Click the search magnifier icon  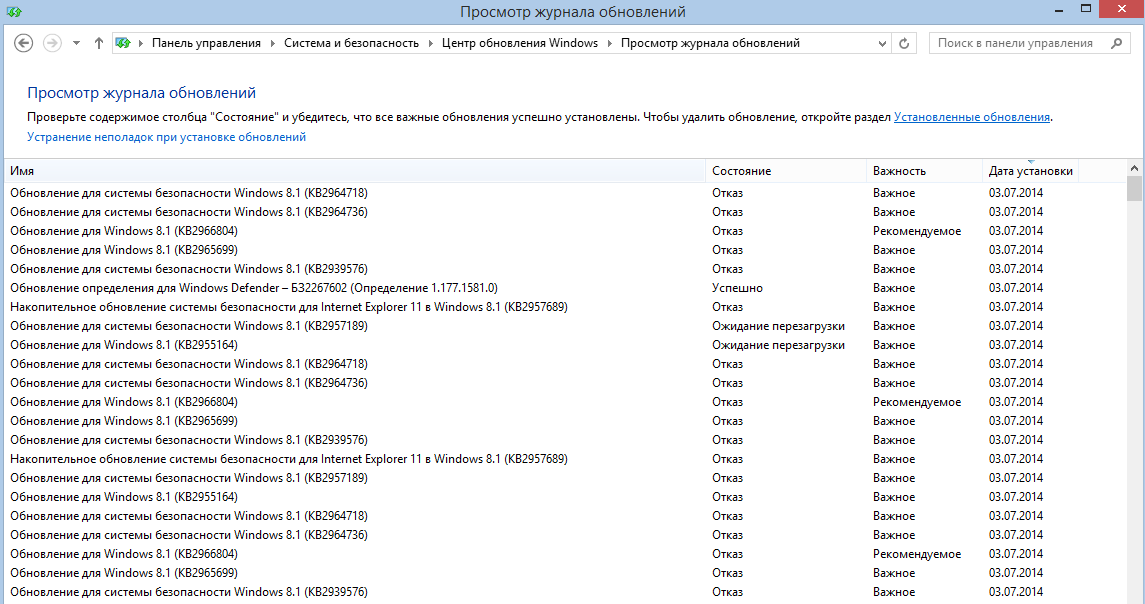coord(1117,43)
